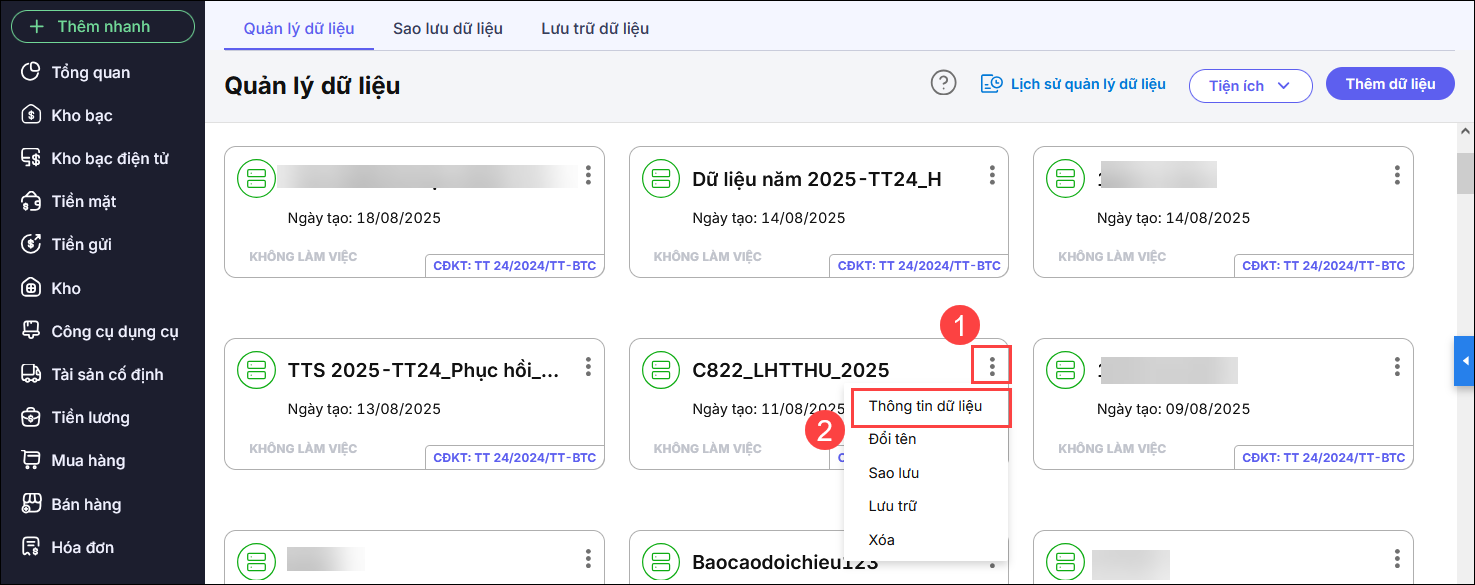
Task: Open the Tài sản cố định menu label
Action: click(107, 374)
